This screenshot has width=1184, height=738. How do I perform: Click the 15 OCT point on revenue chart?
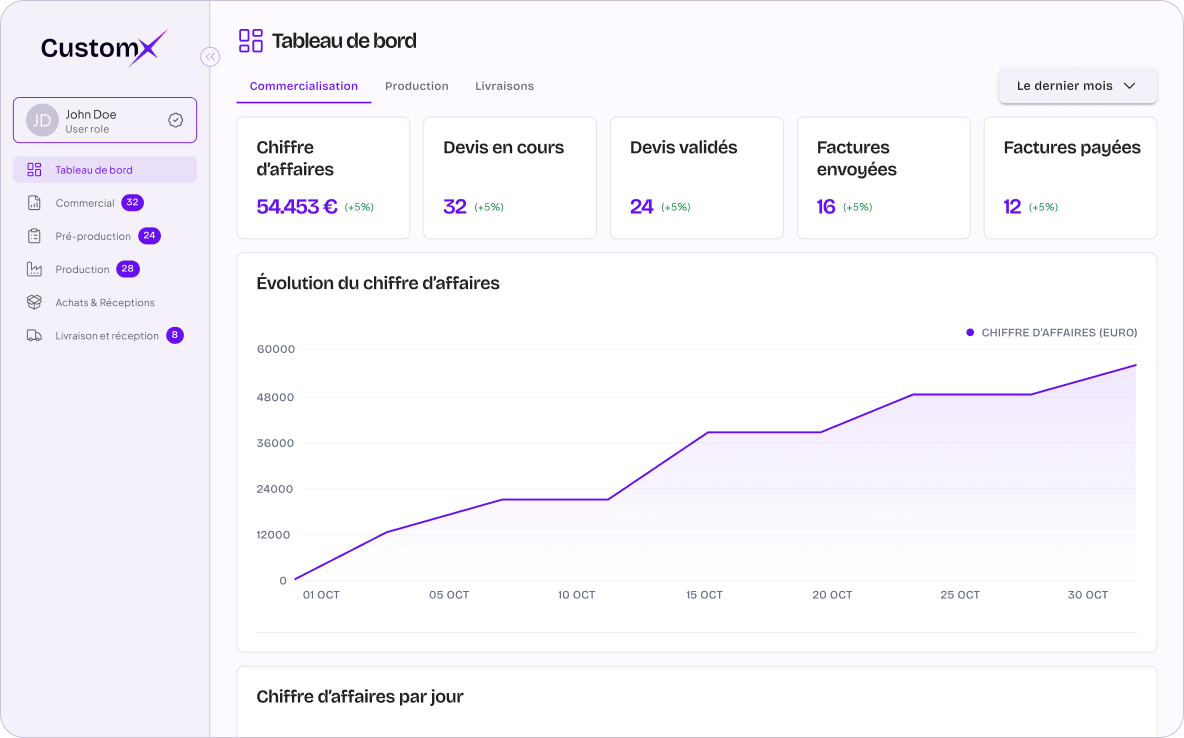tap(708, 433)
